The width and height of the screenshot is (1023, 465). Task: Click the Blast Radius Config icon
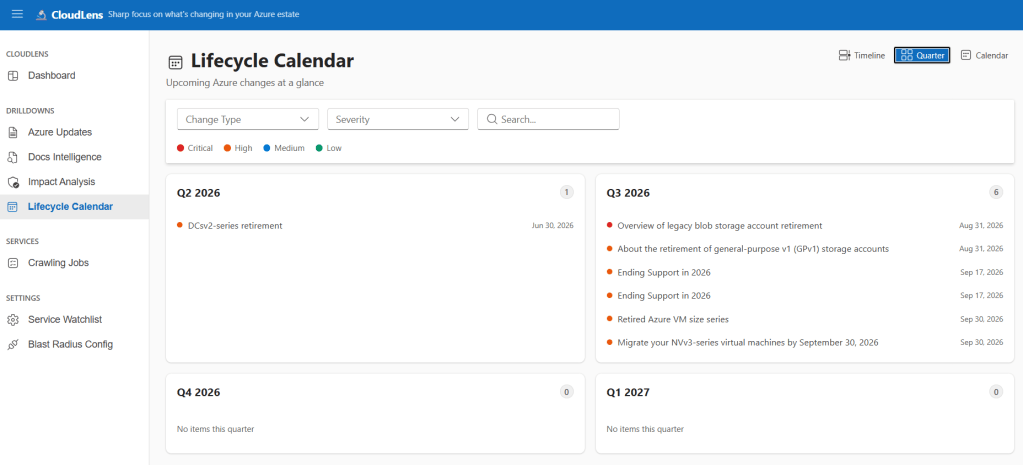(13, 344)
